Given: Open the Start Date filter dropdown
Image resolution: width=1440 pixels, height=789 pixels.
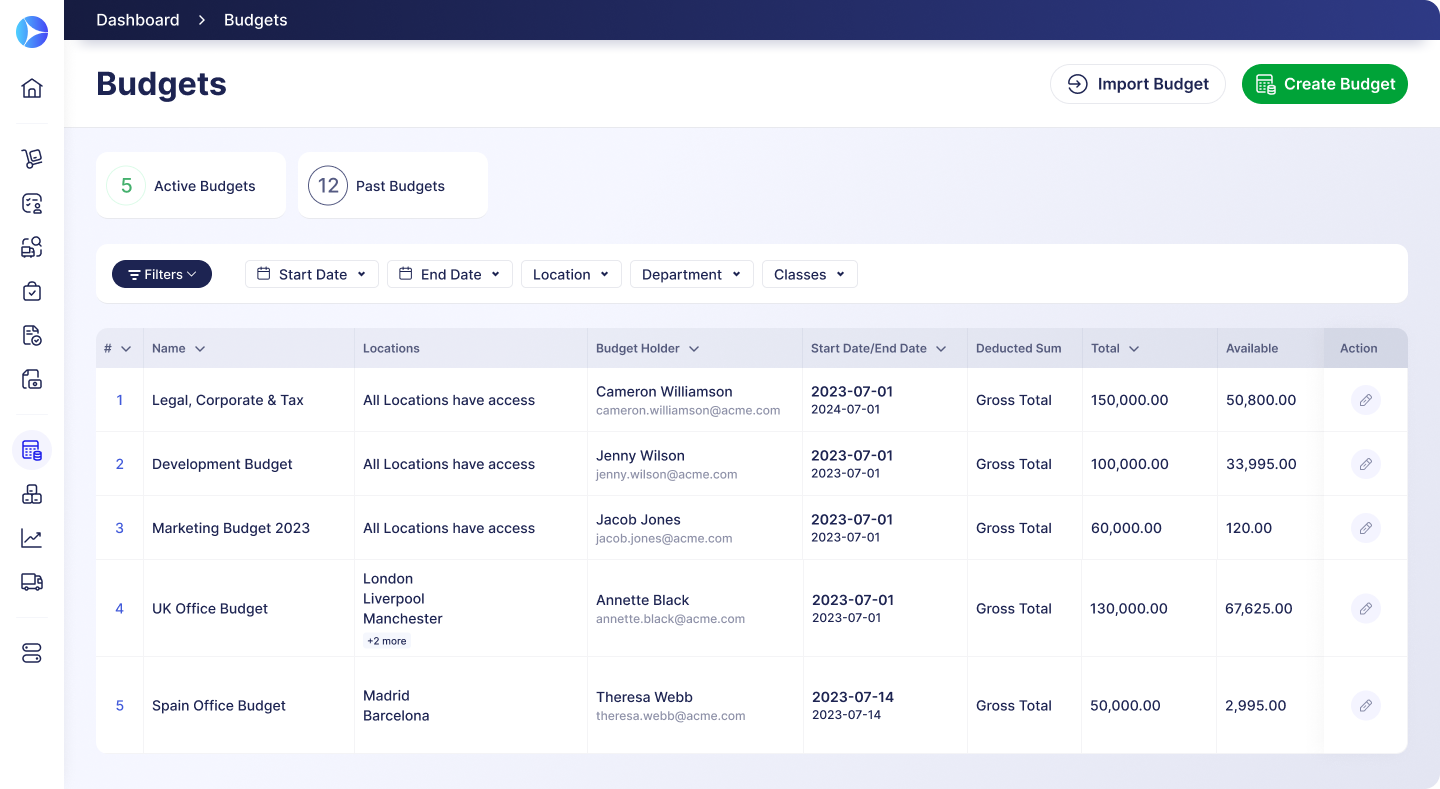Looking at the screenshot, I should pos(311,274).
